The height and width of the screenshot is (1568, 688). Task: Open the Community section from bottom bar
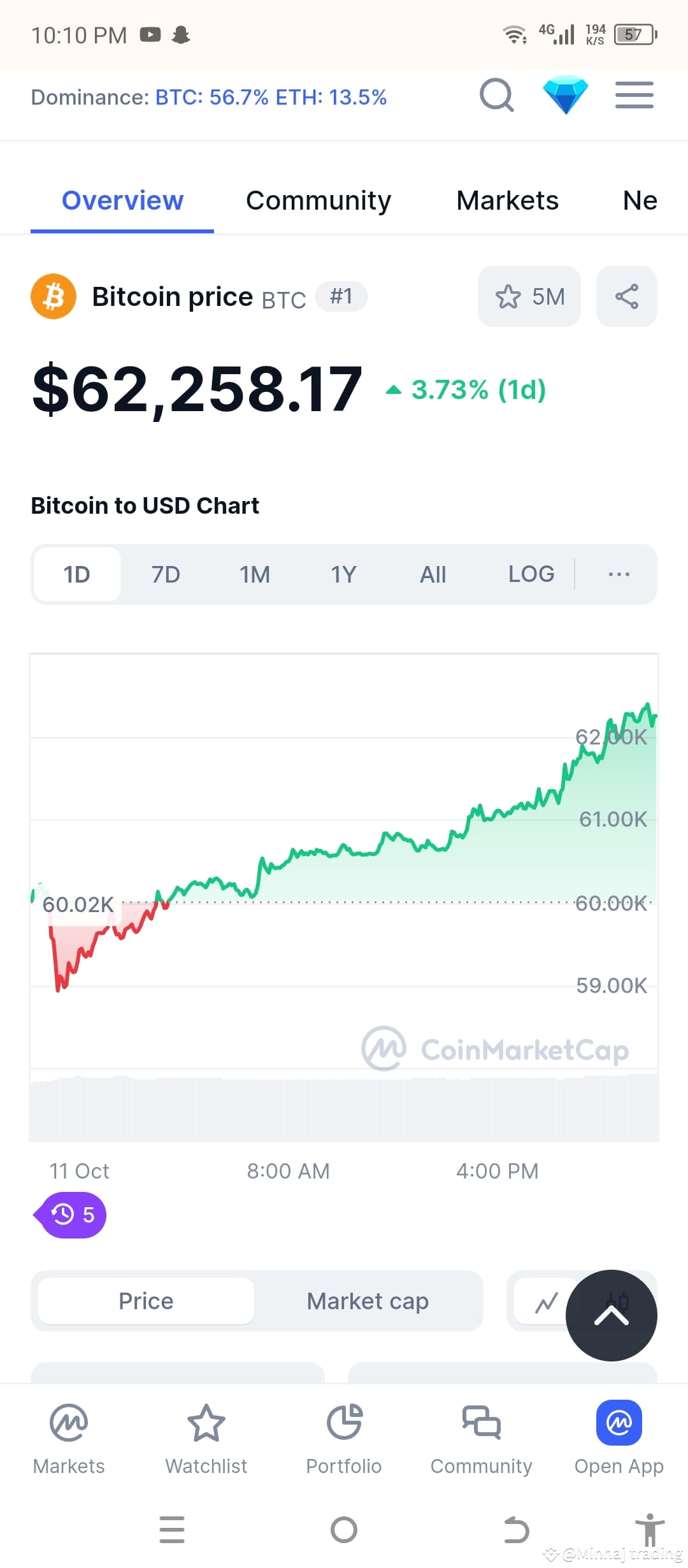(x=481, y=1437)
